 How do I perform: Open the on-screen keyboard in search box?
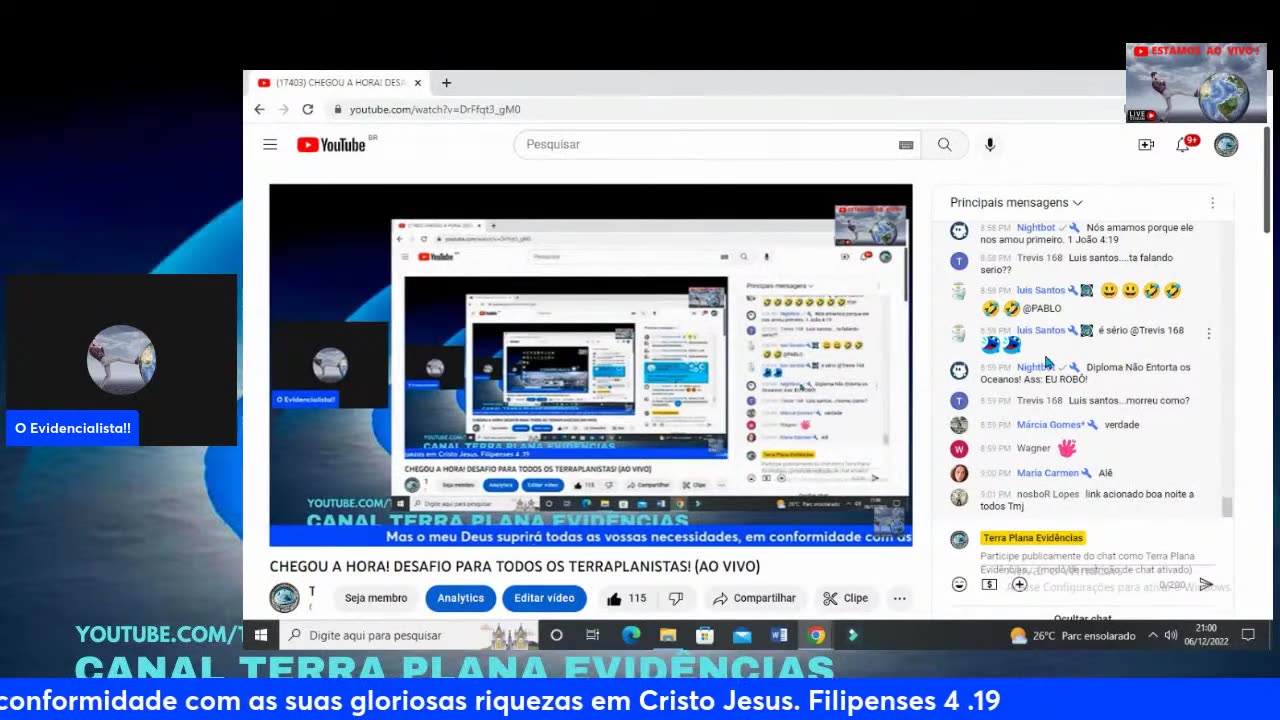coord(906,145)
